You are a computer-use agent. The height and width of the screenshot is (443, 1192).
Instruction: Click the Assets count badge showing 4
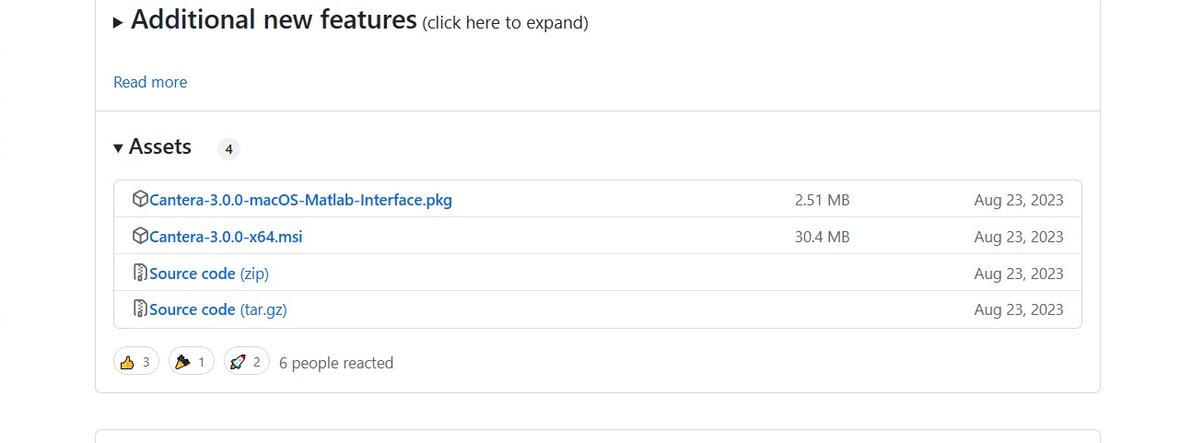click(228, 149)
